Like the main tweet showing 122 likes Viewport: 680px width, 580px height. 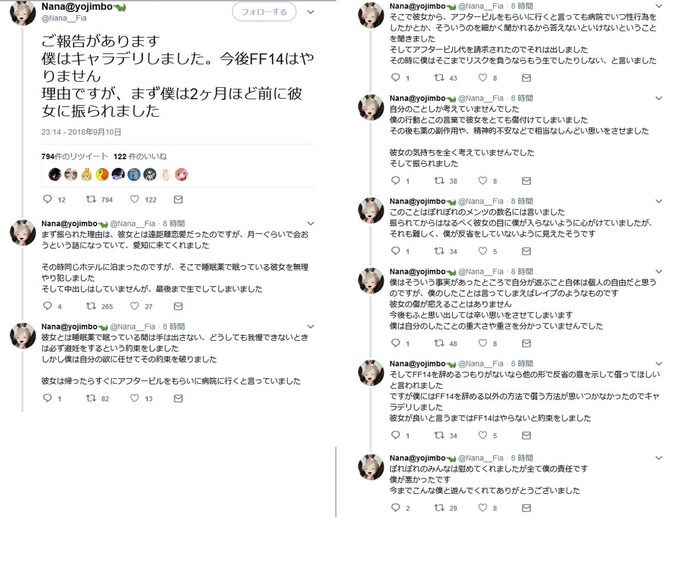134,199
